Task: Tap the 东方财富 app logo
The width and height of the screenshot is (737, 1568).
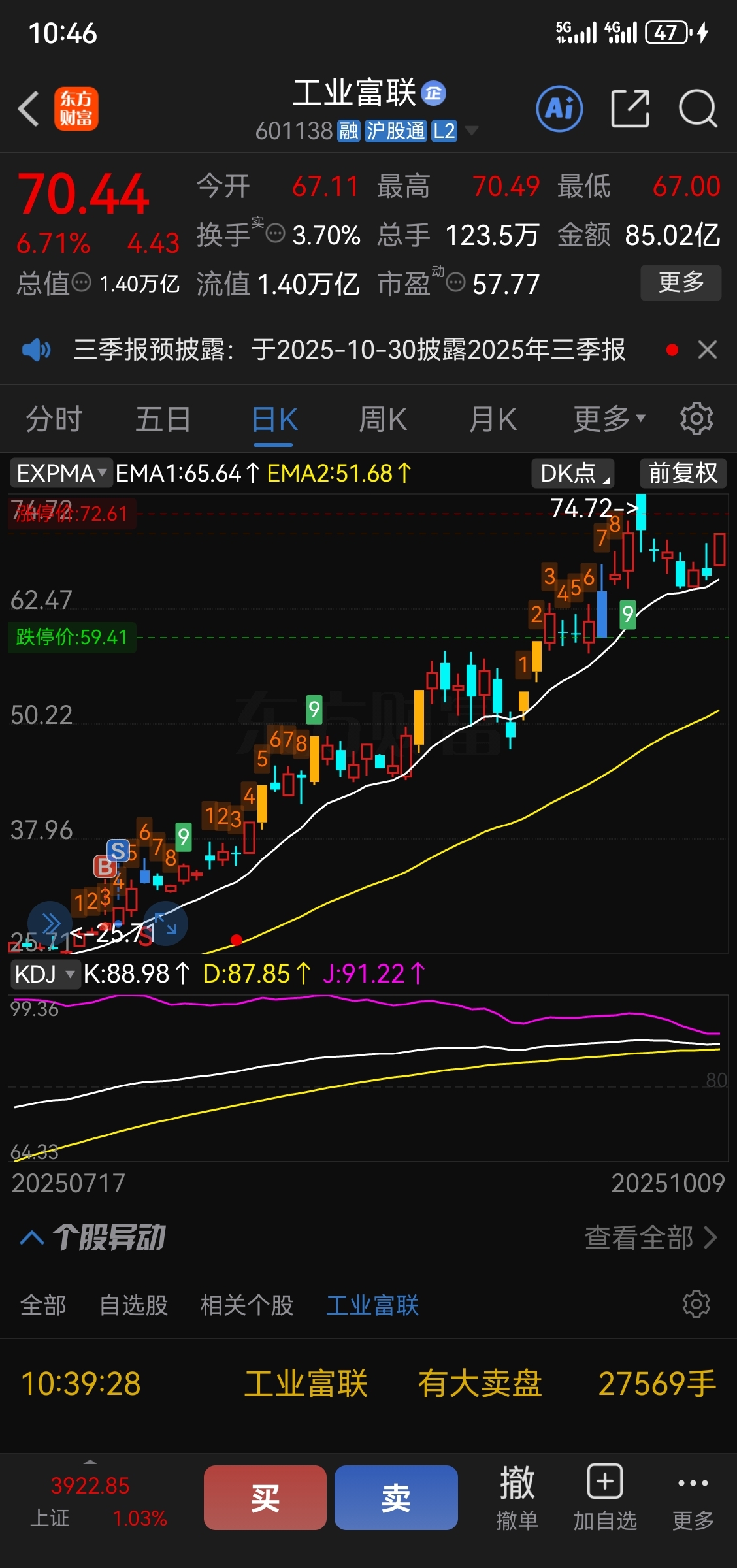Action: [76, 108]
